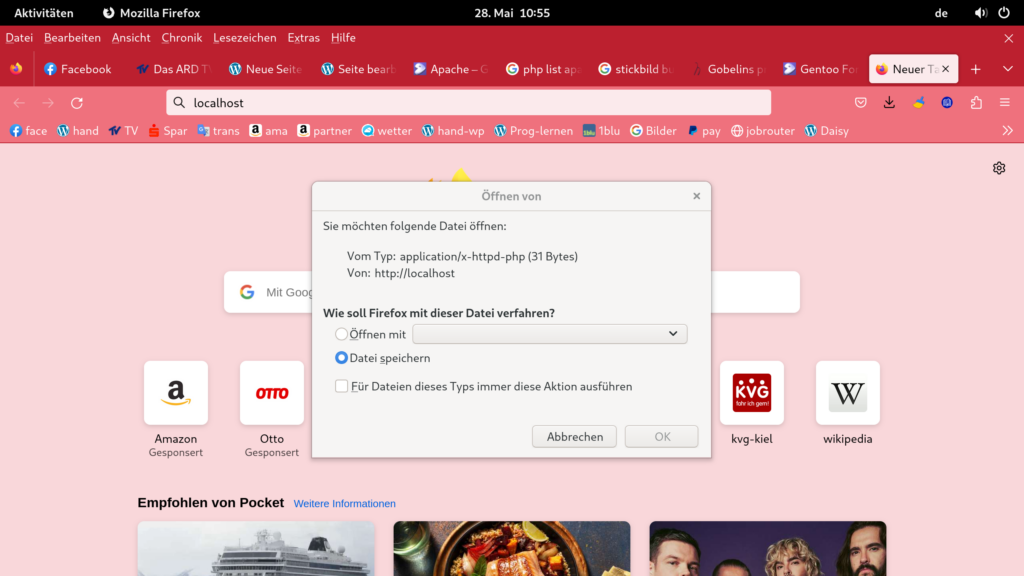
Task: Open the new tab page settings gear
Action: [998, 168]
